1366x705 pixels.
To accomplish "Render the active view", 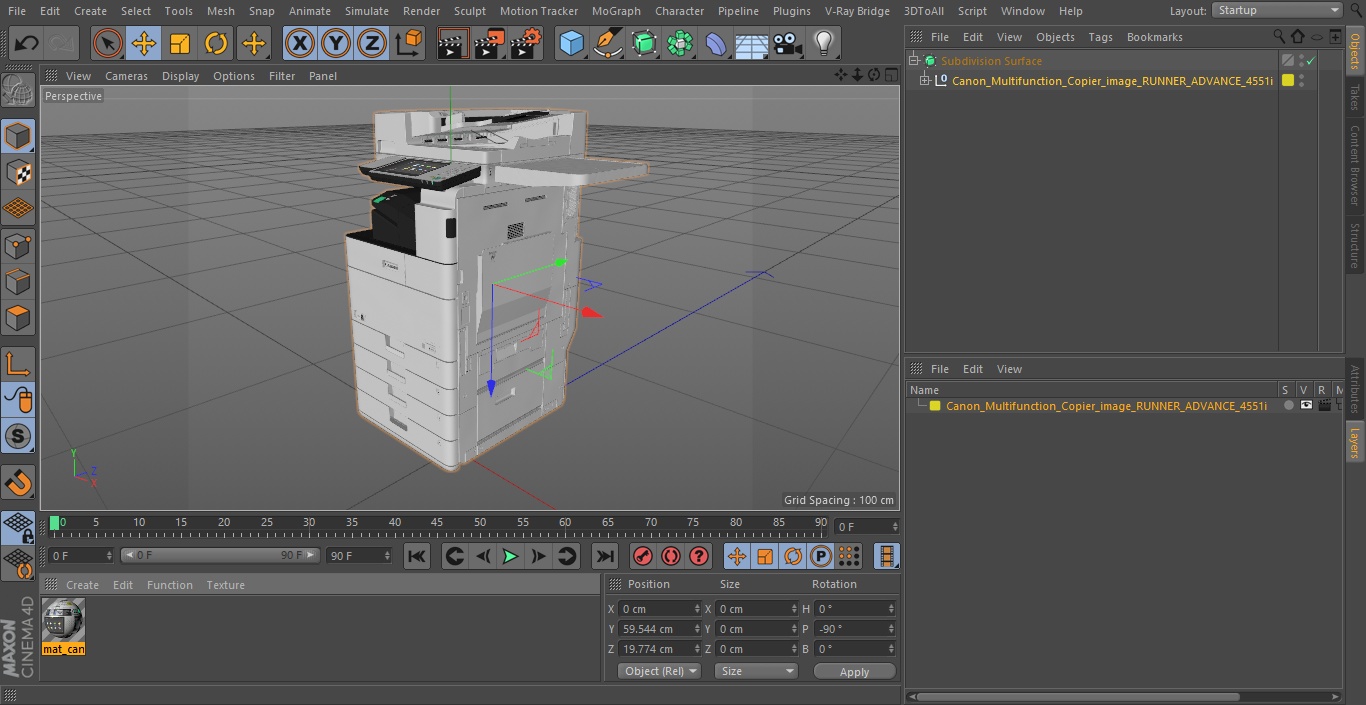I will pos(453,43).
